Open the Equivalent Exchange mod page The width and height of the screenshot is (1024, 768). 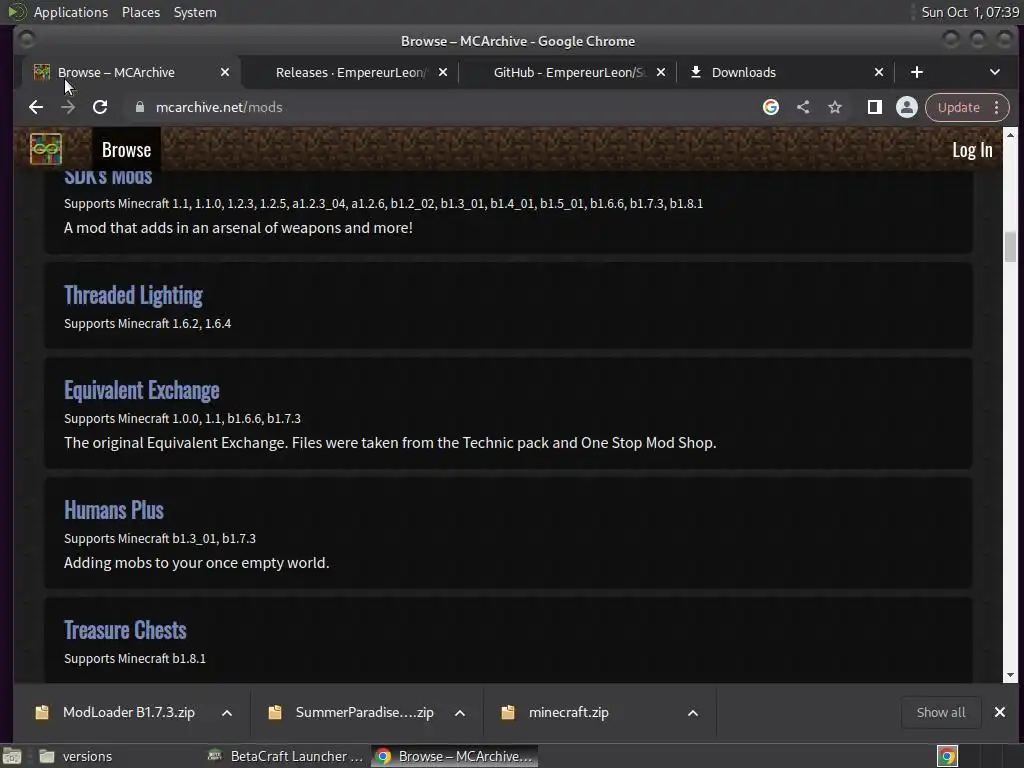point(142,391)
